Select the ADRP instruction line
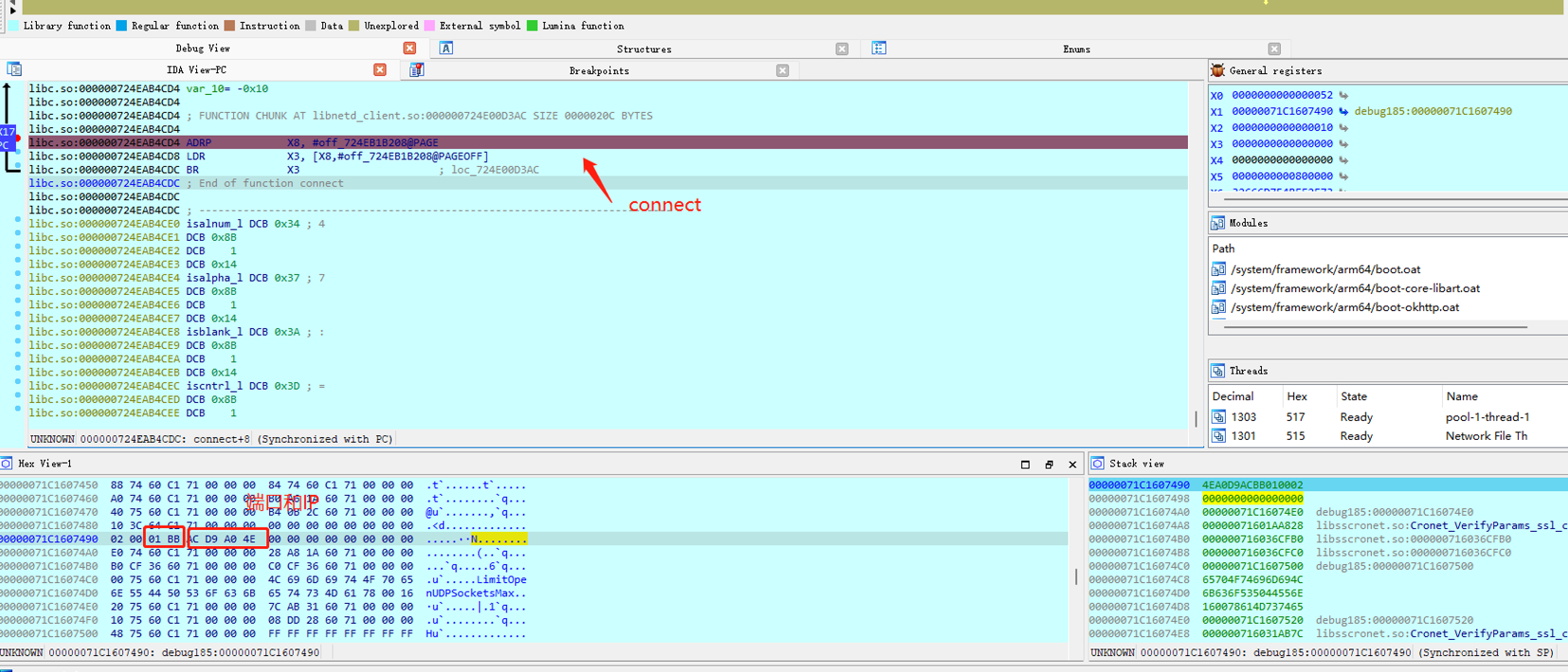This screenshot has width=1568, height=672. point(608,142)
